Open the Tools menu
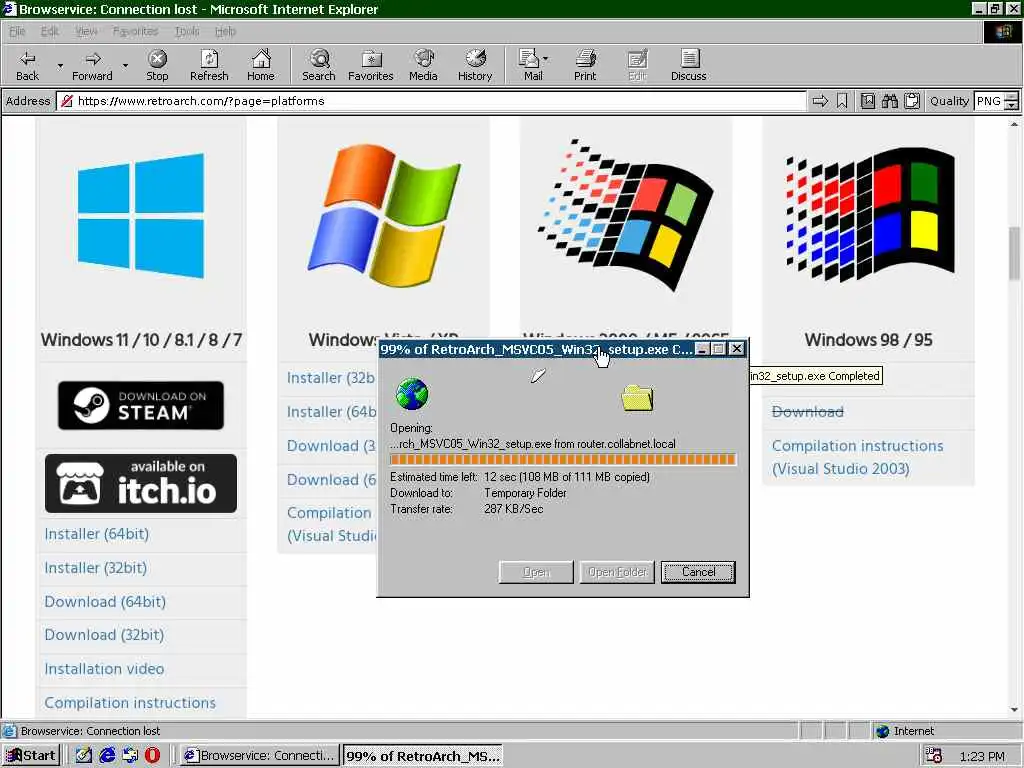1024x768 pixels. pos(187,31)
